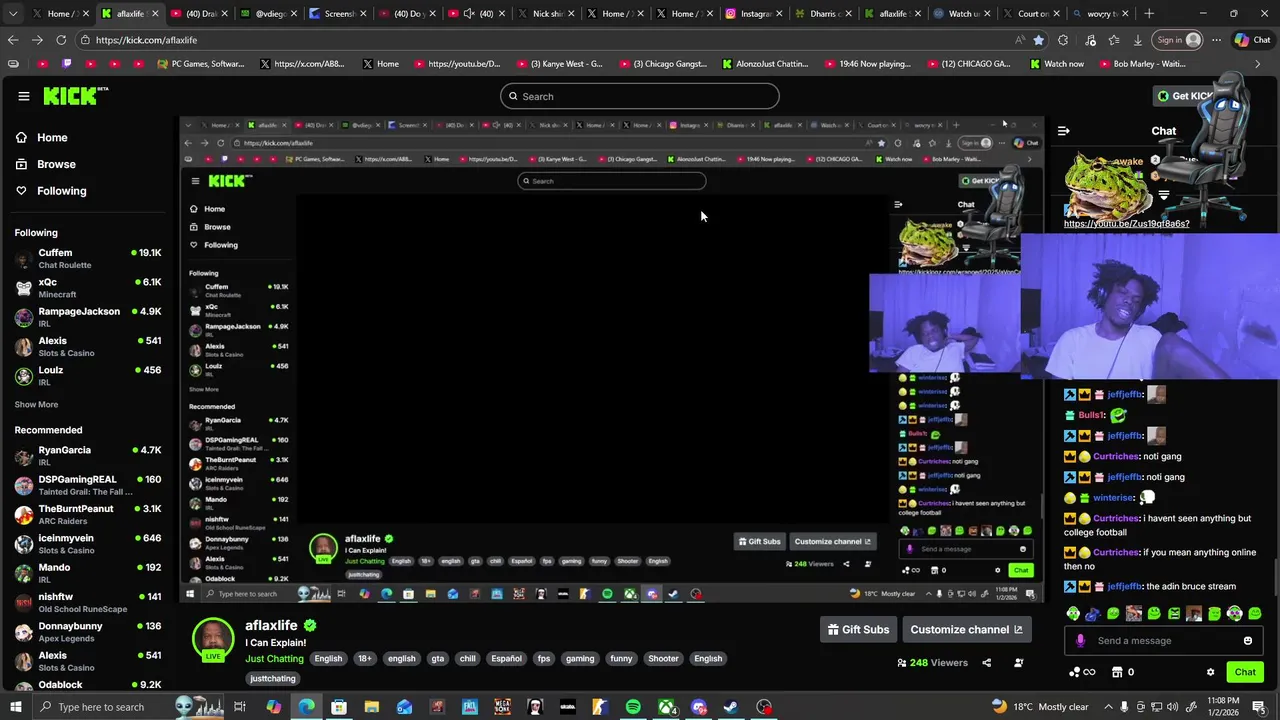Open DSPGamingREAL recommended channel
The height and width of the screenshot is (720, 1280).
(88, 485)
